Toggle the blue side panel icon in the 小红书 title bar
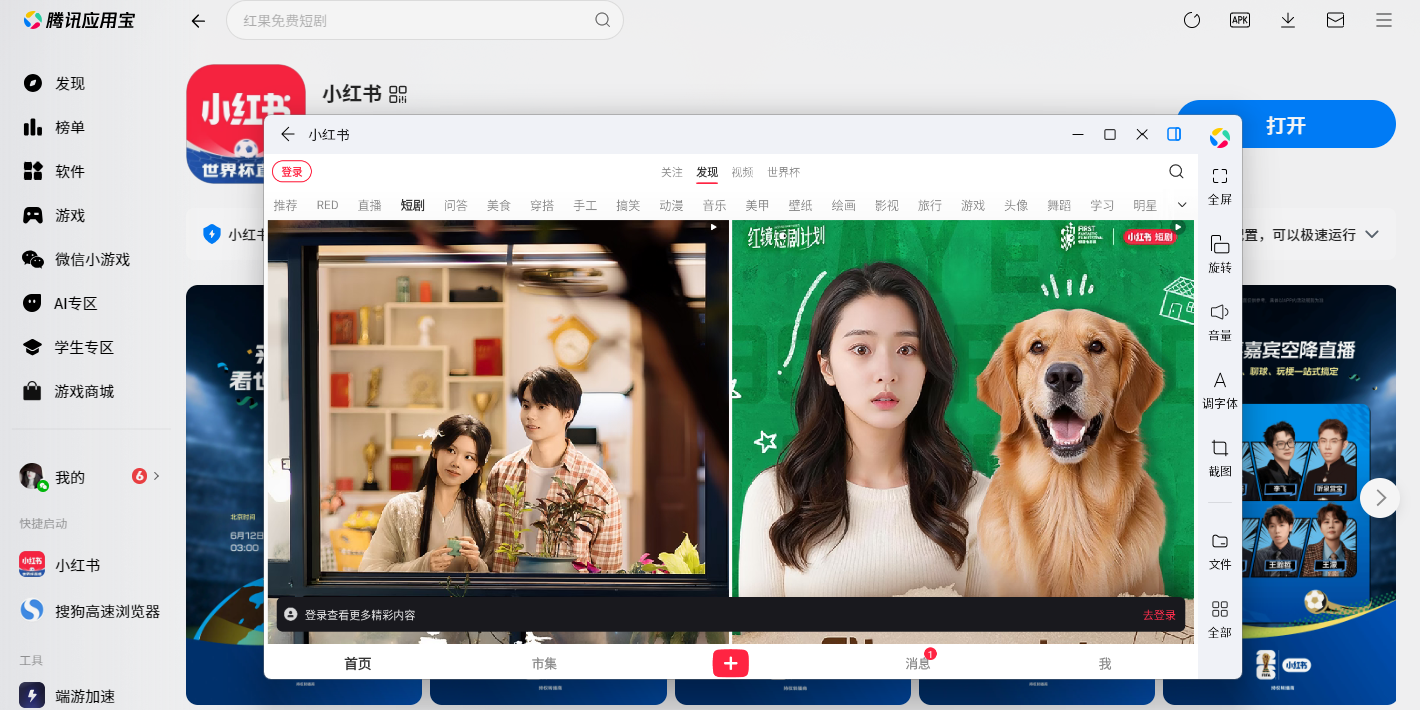Image resolution: width=1420 pixels, height=710 pixels. click(1174, 134)
